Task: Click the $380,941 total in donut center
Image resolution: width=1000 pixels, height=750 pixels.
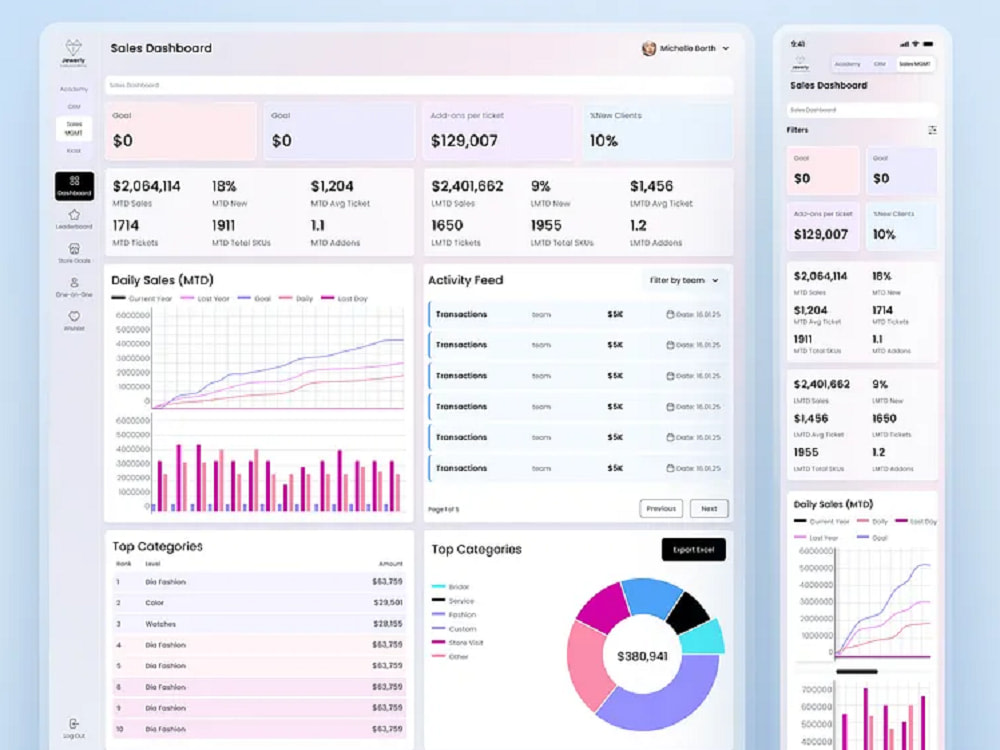Action: point(642,656)
